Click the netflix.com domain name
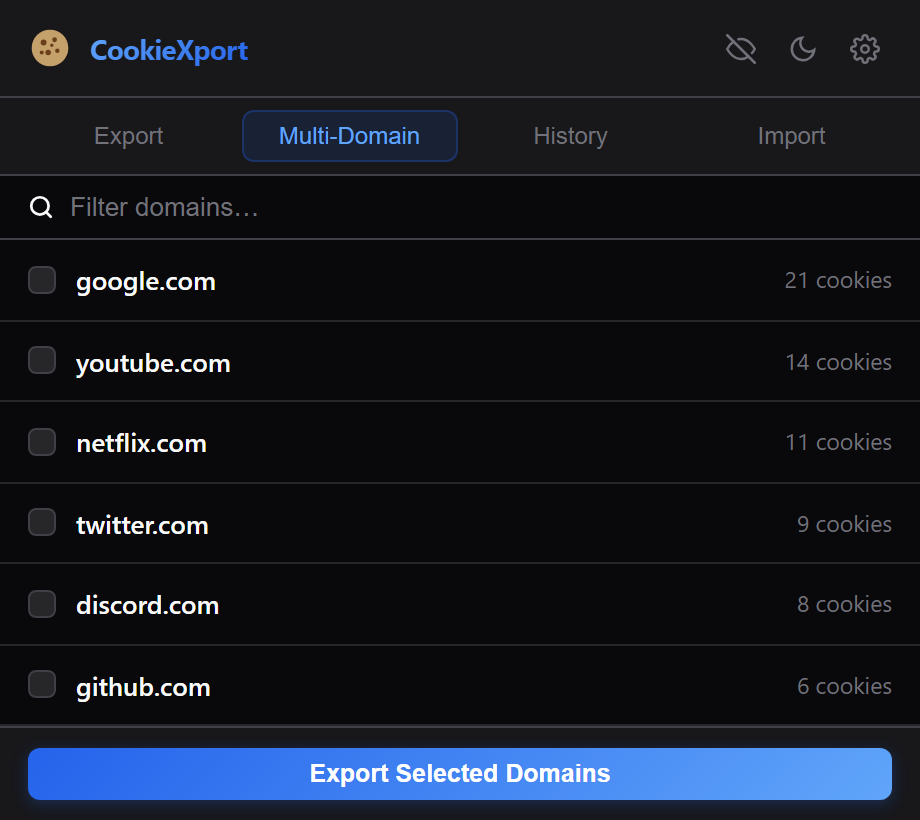Screen dimensions: 920x820 click(141, 443)
